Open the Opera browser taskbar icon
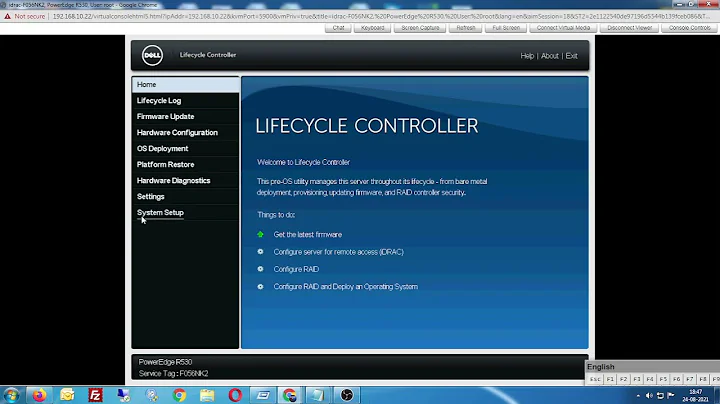The height and width of the screenshot is (404, 720). 235,395
